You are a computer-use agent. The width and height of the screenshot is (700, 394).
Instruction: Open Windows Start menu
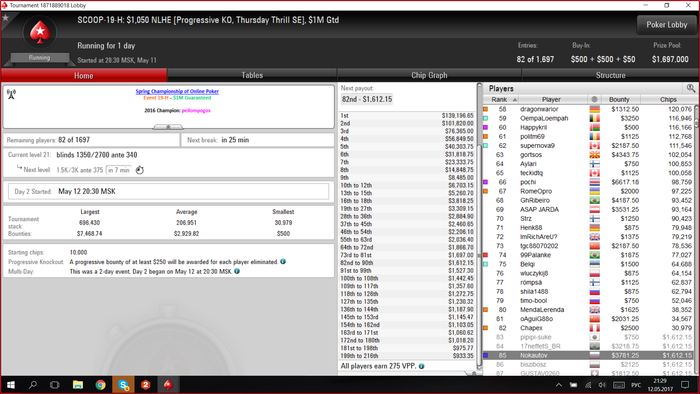pos(11,385)
